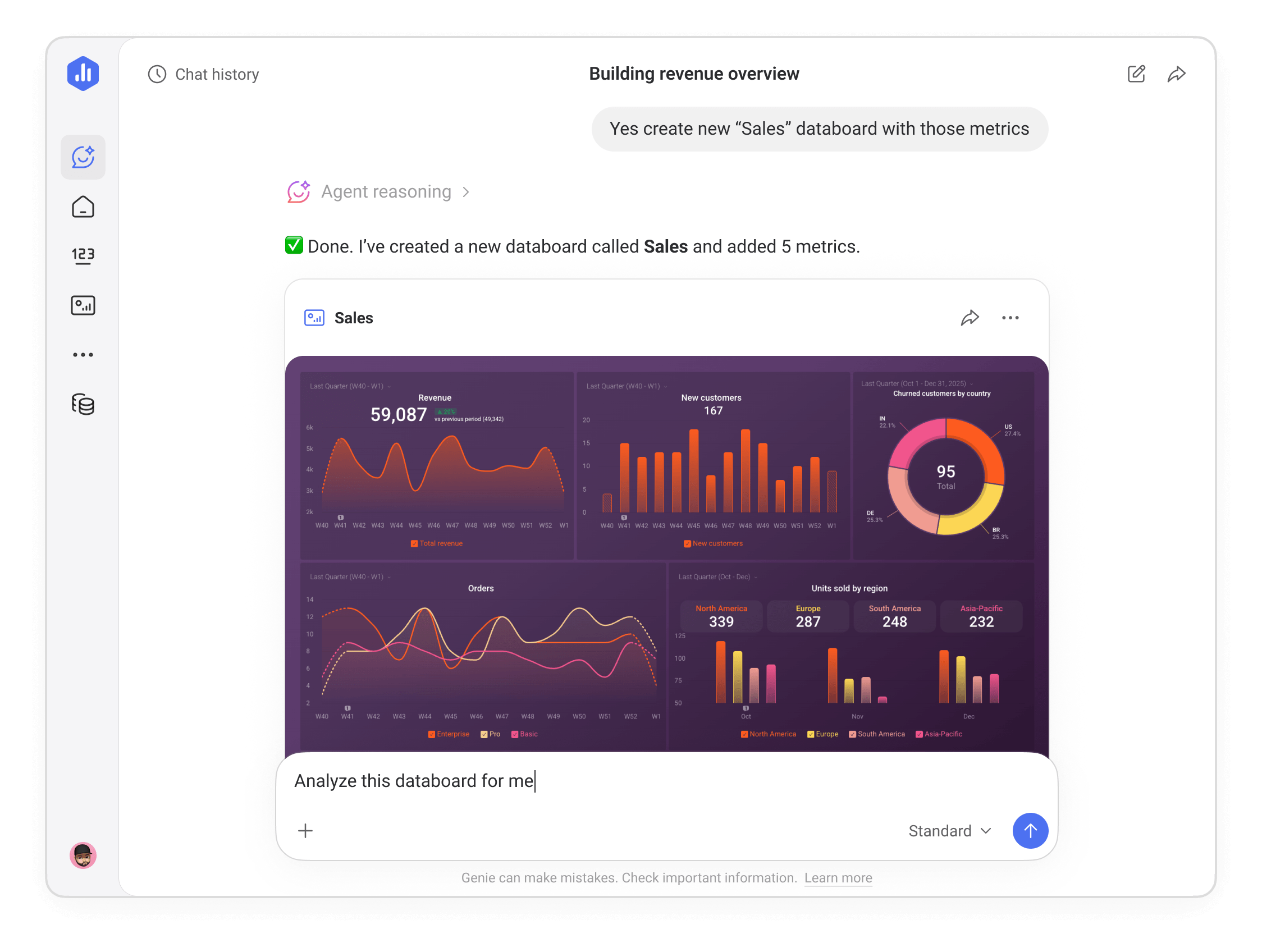
Task: Click the sidebar ellipsis for more options
Action: click(83, 354)
